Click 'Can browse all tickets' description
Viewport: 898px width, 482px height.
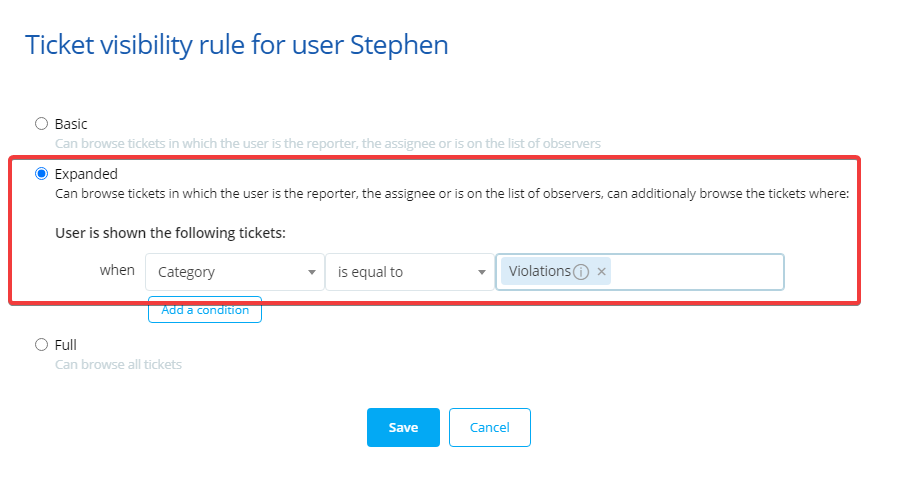click(118, 364)
